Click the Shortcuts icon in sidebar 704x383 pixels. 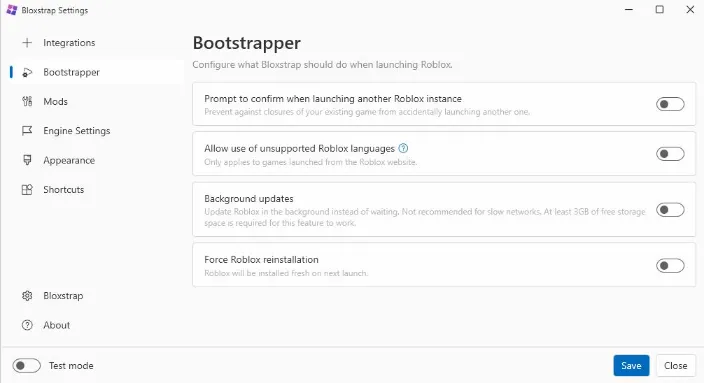(27, 189)
